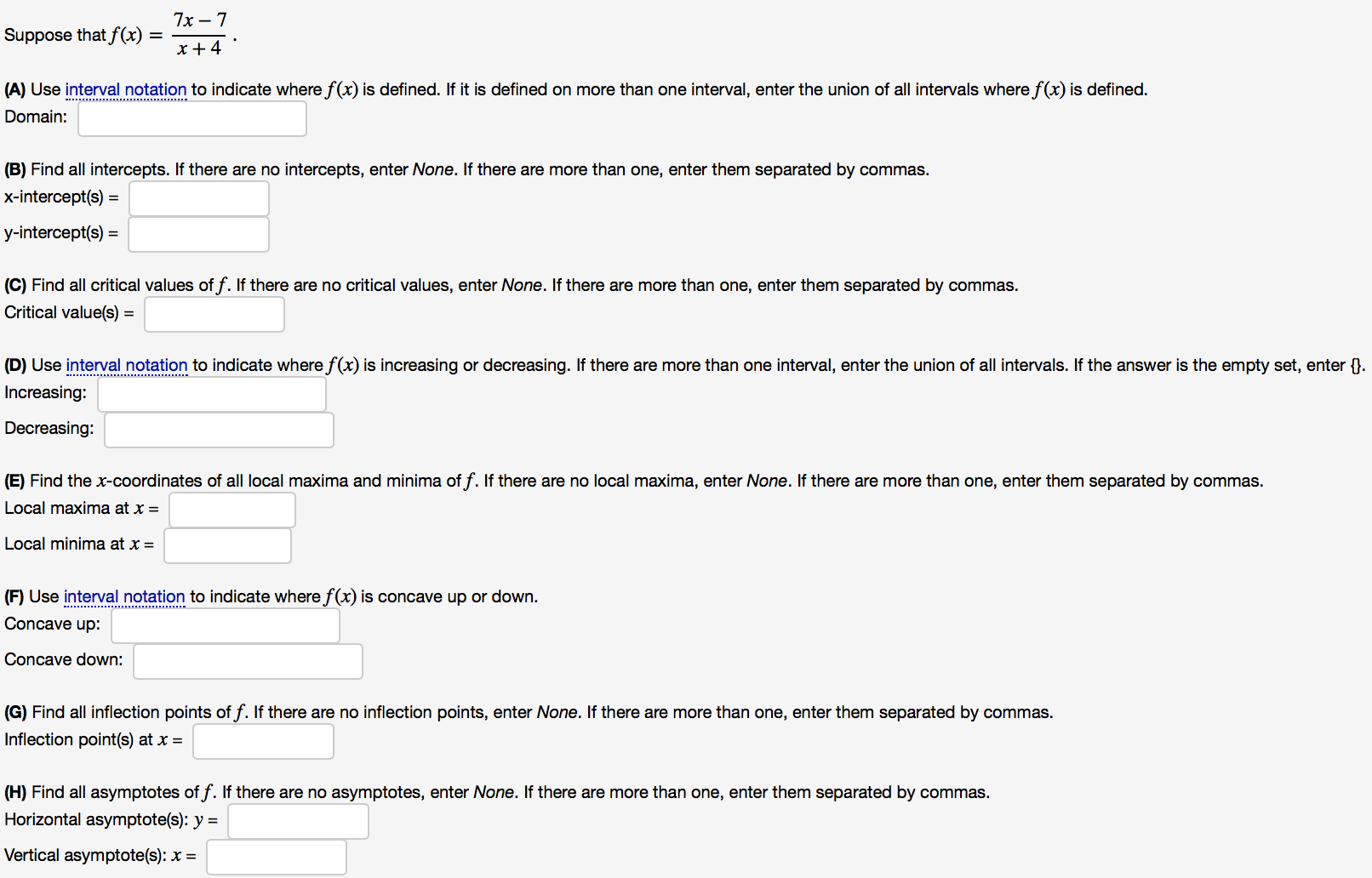
Task: Open the interval notation link in part (F)
Action: (124, 596)
